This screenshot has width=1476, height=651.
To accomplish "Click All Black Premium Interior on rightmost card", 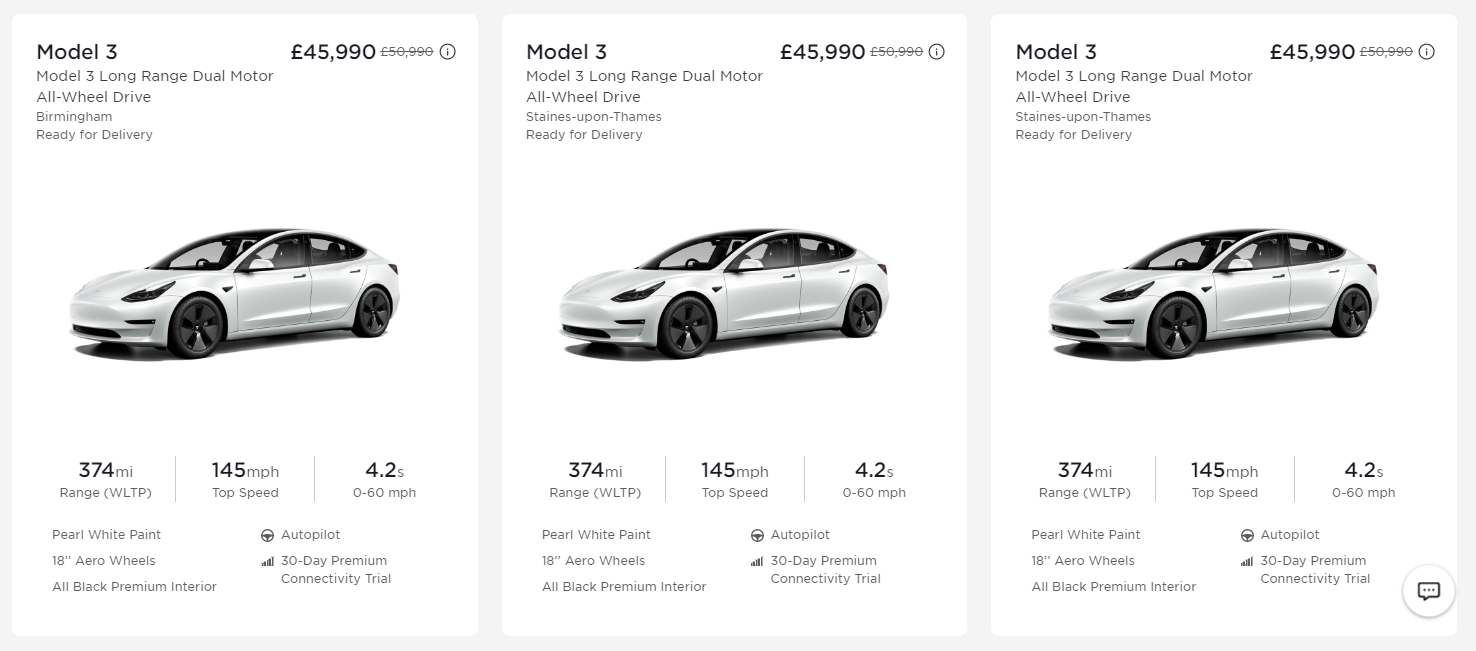I will coord(1114,587).
